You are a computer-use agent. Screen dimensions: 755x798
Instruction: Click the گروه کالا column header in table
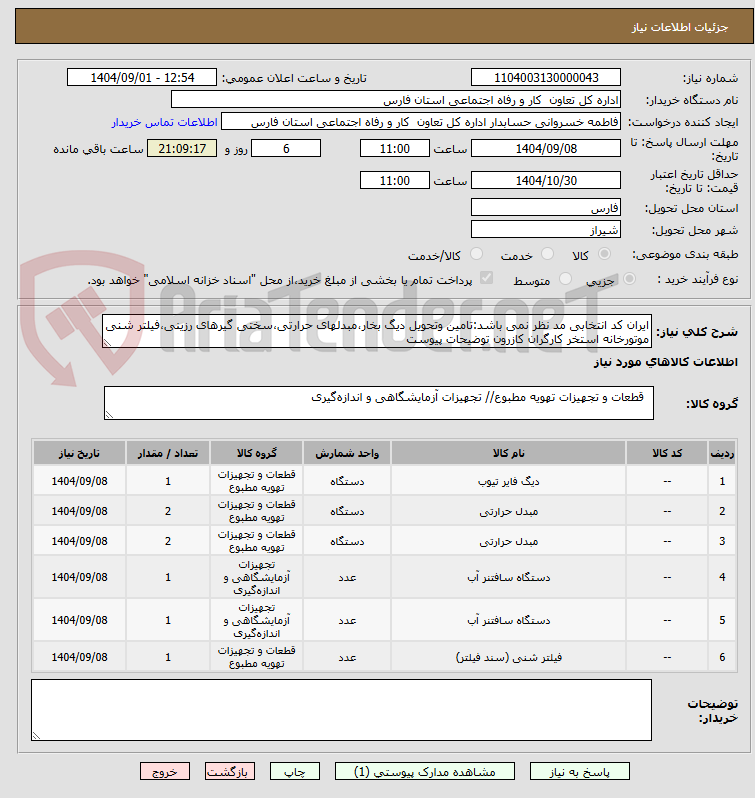point(256,453)
